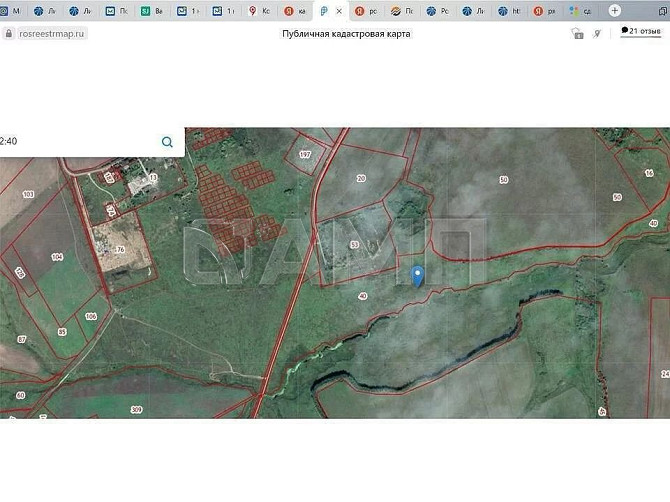The image size is (670, 502).
Task: Click page title Публичная кадастровая карта
Action: [346, 34]
